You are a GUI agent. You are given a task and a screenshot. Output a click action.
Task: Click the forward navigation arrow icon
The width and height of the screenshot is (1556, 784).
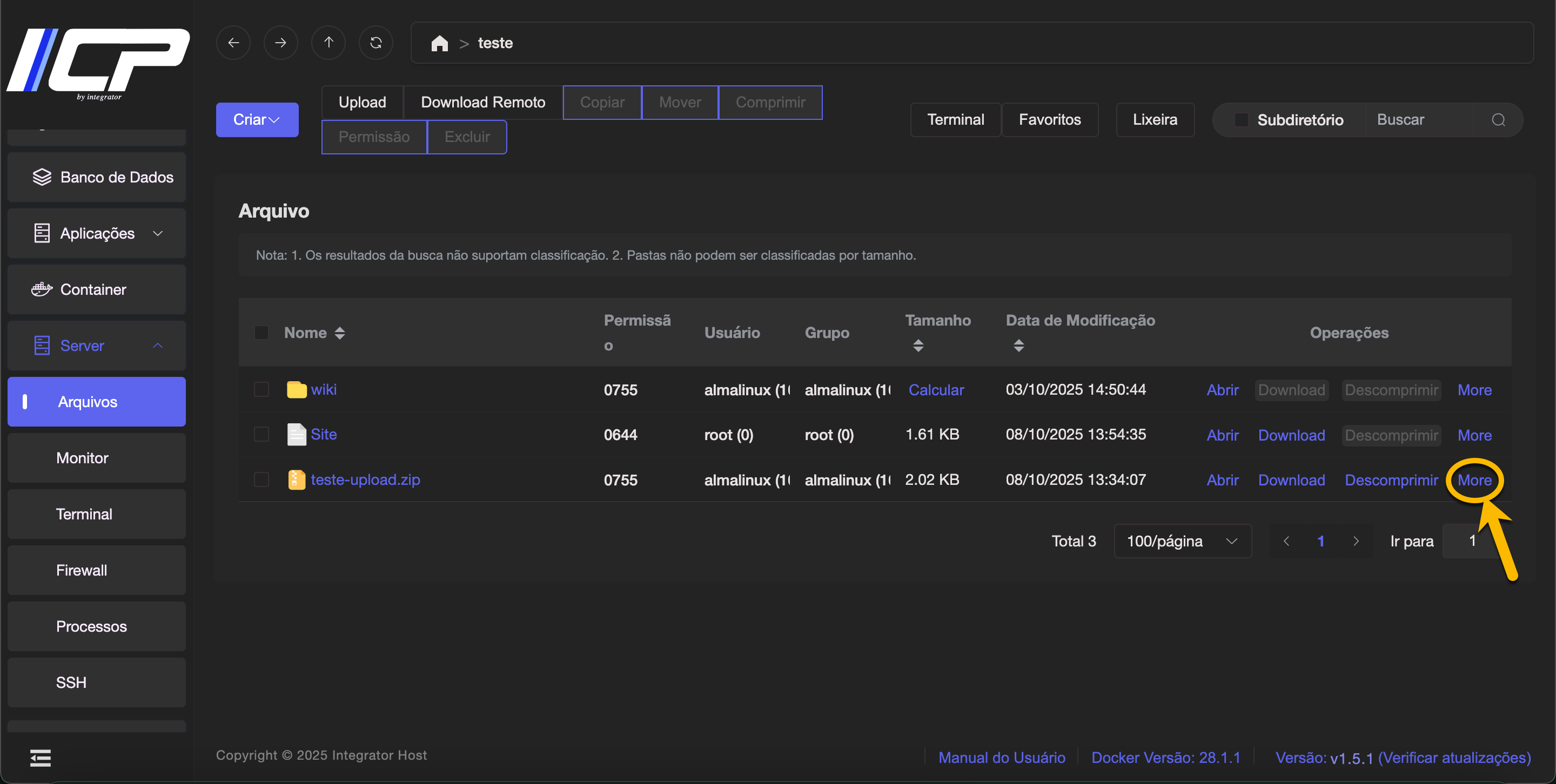(x=280, y=43)
